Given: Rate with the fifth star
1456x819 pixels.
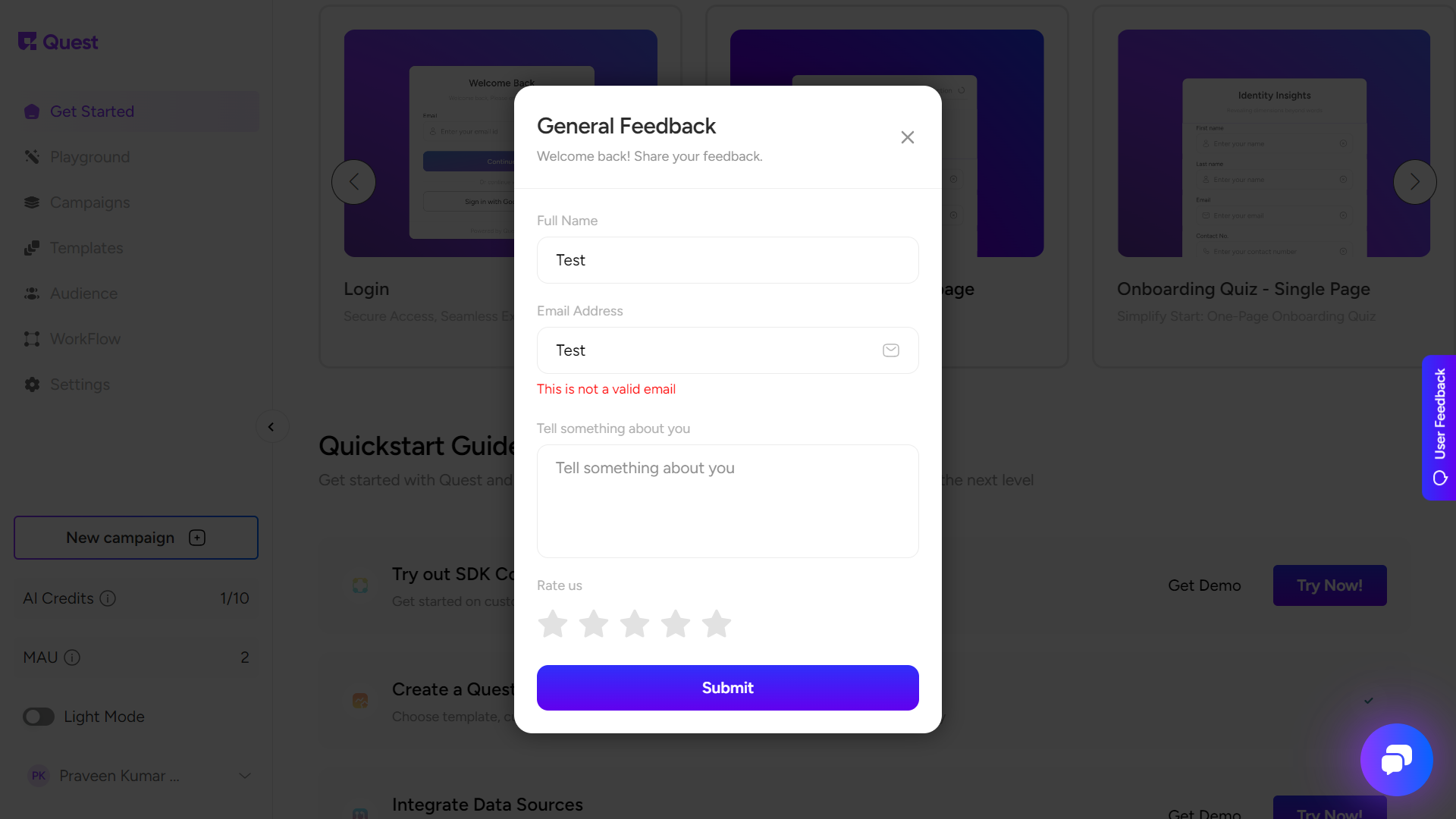Looking at the screenshot, I should point(716,624).
